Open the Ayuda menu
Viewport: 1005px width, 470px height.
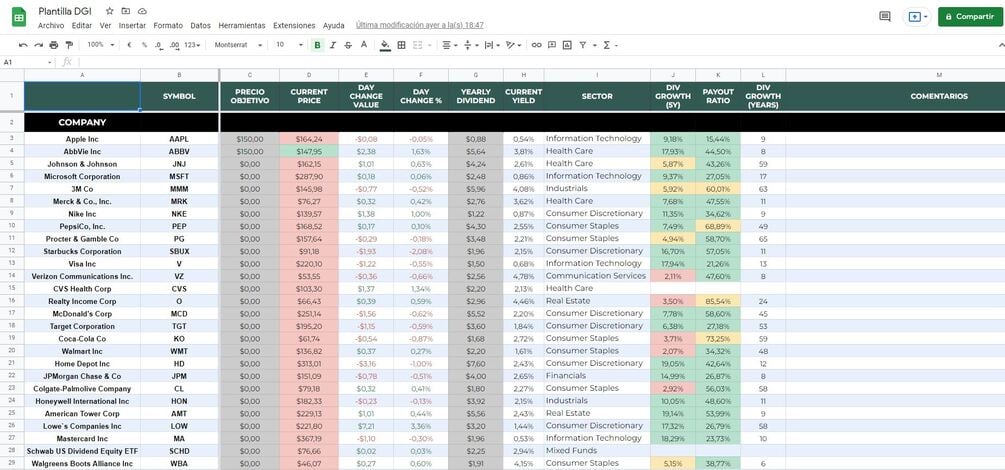tap(333, 26)
